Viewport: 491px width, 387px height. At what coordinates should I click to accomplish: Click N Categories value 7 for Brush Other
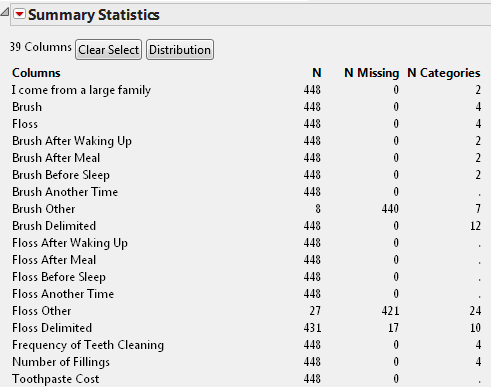coord(478,209)
